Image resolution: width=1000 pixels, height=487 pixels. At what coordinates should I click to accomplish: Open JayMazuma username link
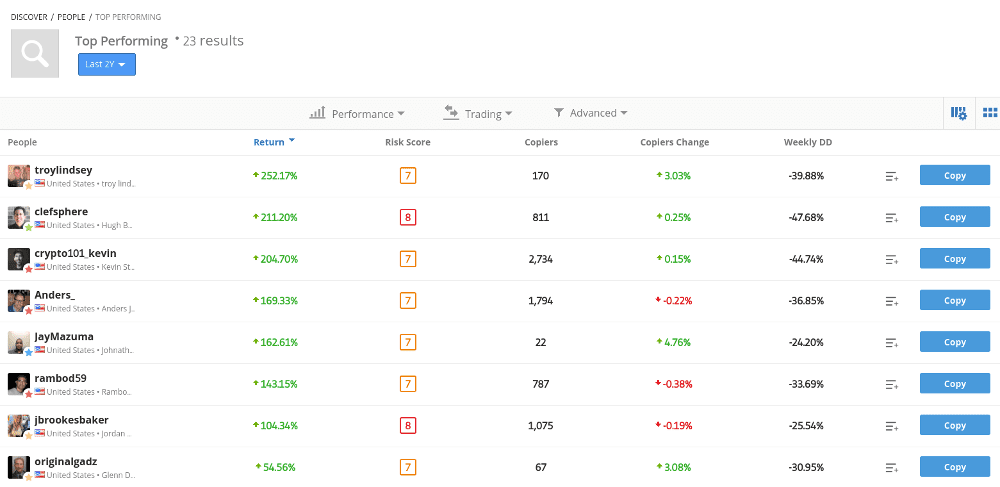click(64, 337)
